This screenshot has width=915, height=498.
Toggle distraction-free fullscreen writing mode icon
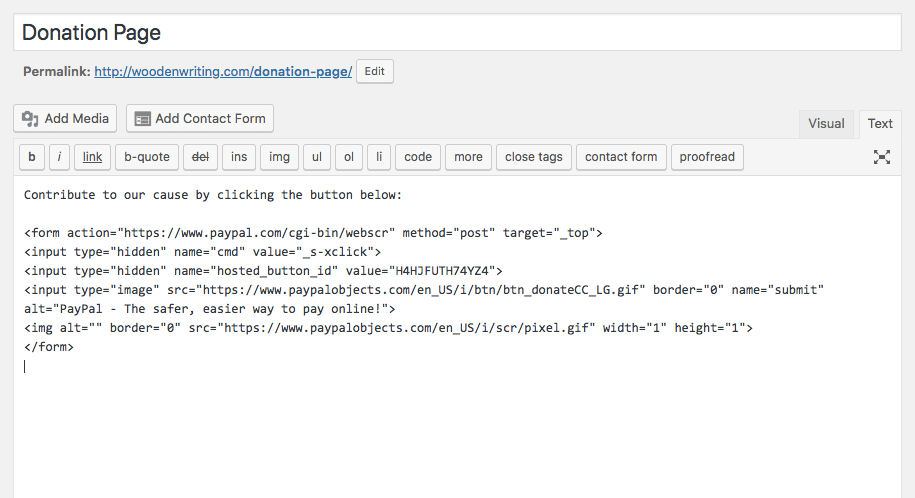(881, 157)
